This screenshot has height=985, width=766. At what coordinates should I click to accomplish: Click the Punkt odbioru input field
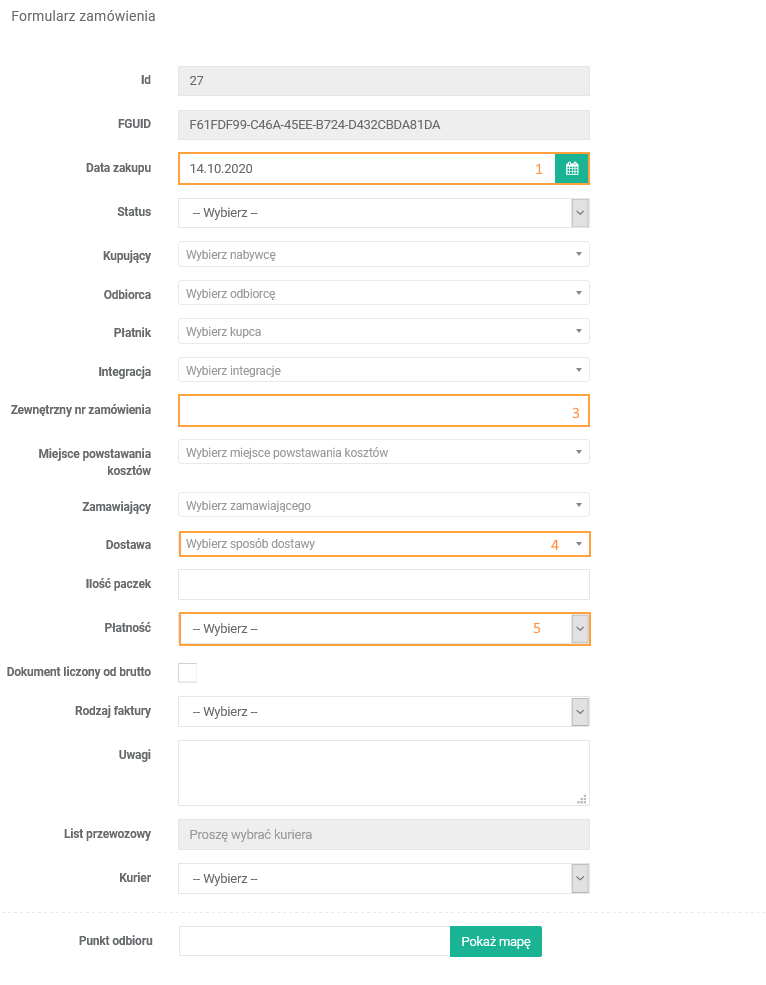pyautogui.click(x=314, y=941)
